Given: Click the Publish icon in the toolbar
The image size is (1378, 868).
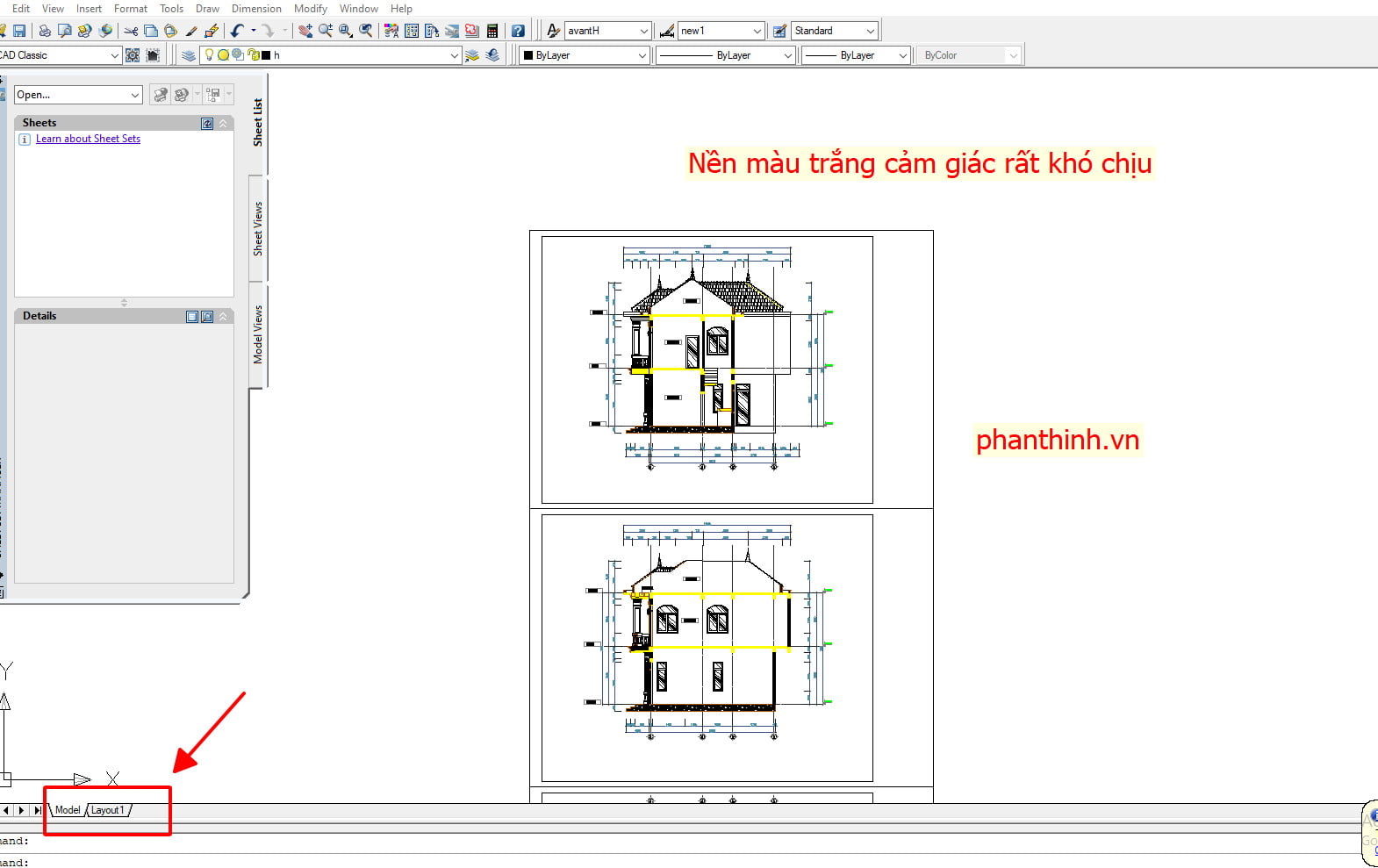Looking at the screenshot, I should [x=85, y=31].
